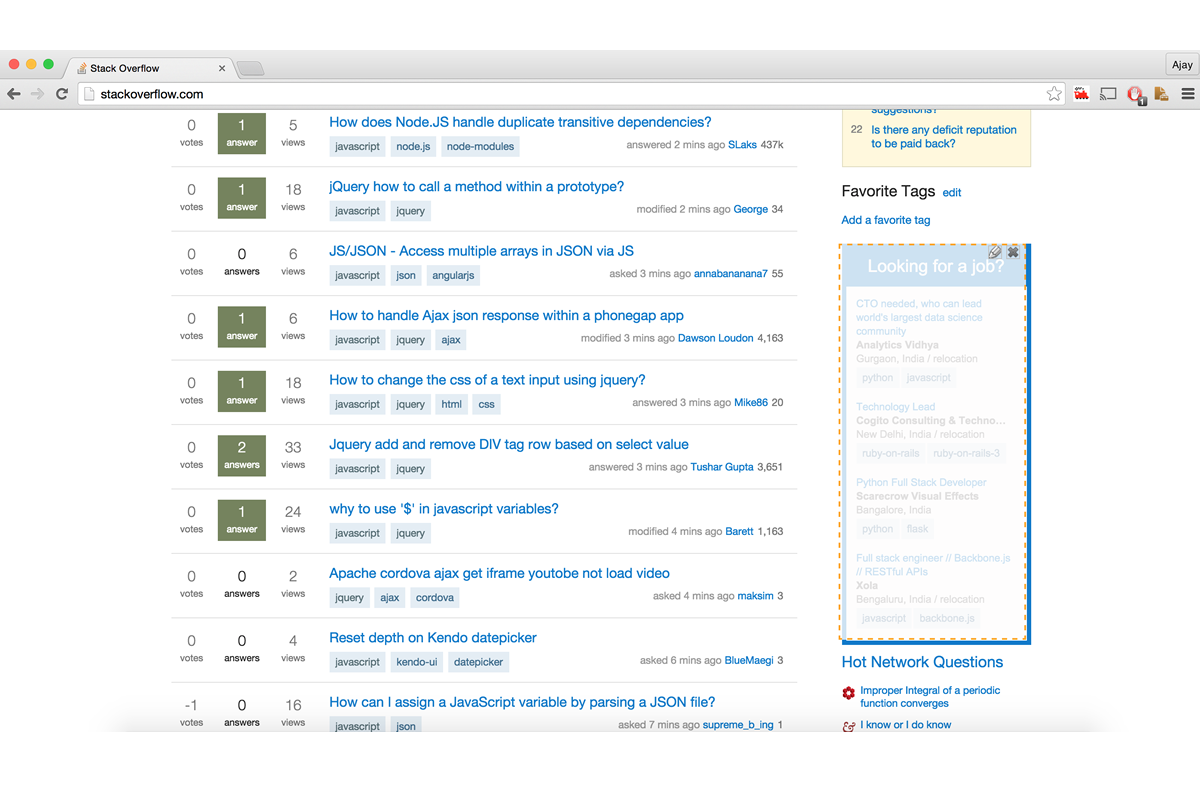Screen dimensions: 1200x800
Task: Click the css tag
Action: coord(486,404)
